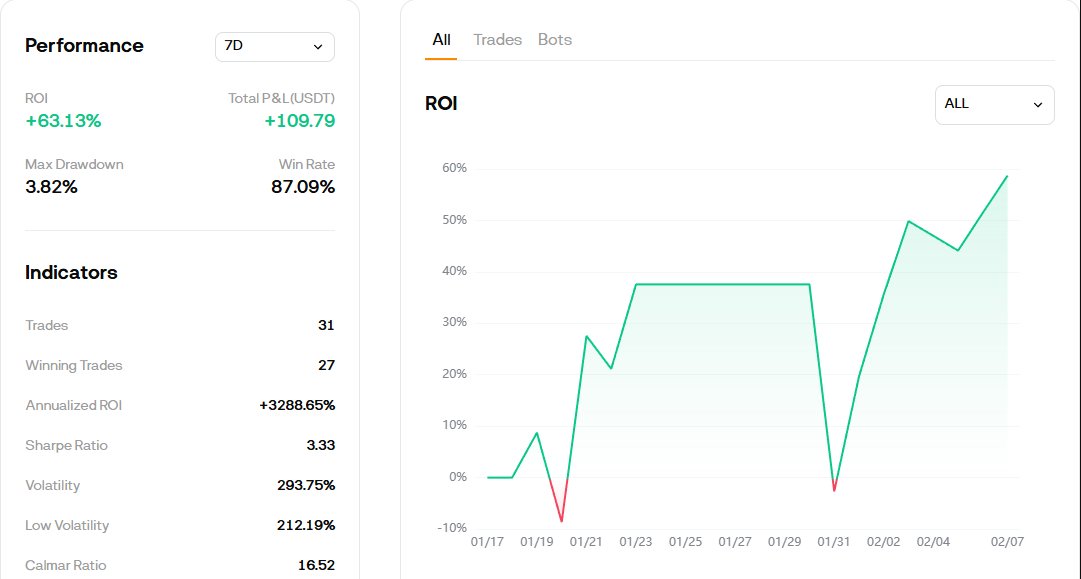Click the chart peak near 02/07
Screen dimensions: 1081x579
[1006, 176]
